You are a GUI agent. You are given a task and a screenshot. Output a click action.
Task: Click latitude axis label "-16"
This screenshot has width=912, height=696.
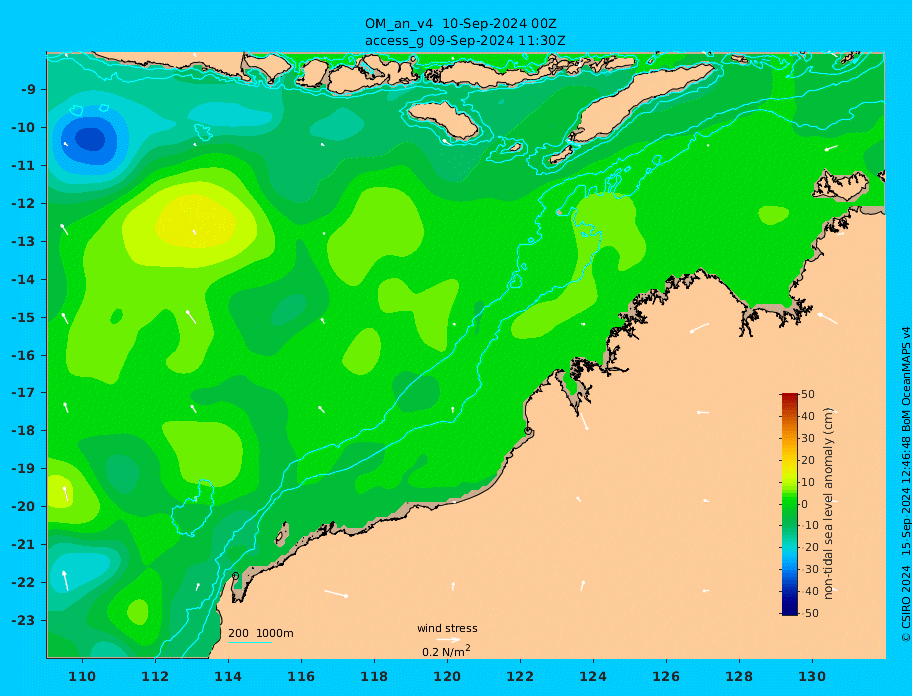(23, 355)
